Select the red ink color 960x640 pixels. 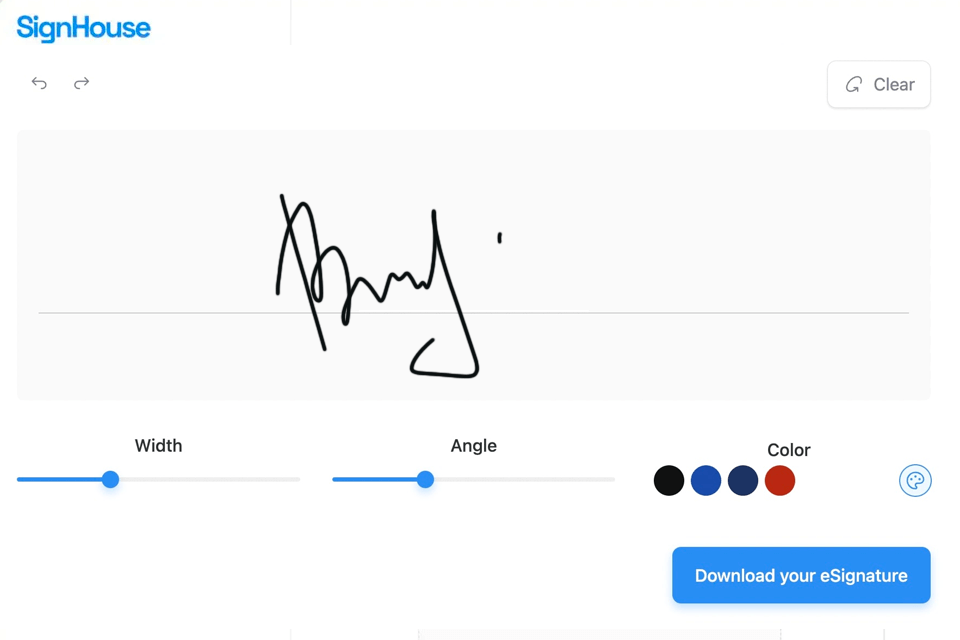780,481
